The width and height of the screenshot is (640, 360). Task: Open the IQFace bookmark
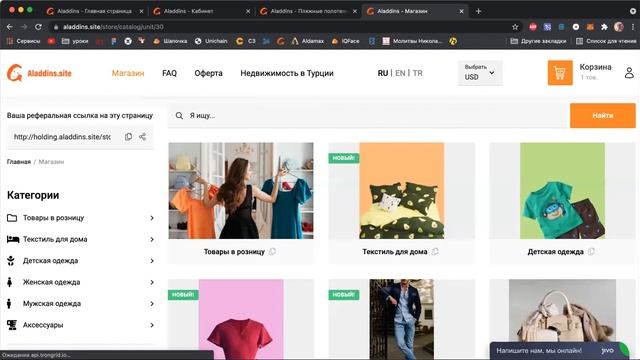(346, 41)
